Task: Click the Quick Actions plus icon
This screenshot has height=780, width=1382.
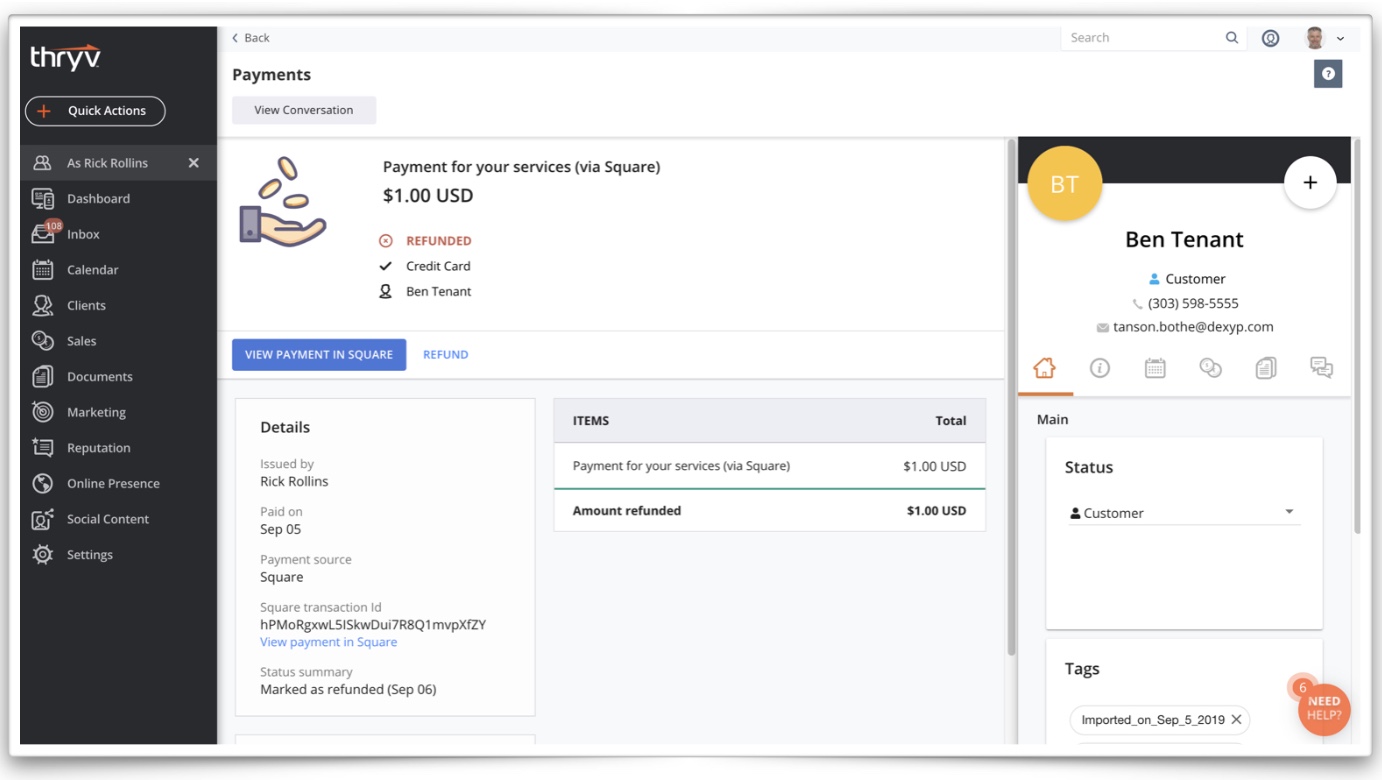Action: tap(44, 111)
